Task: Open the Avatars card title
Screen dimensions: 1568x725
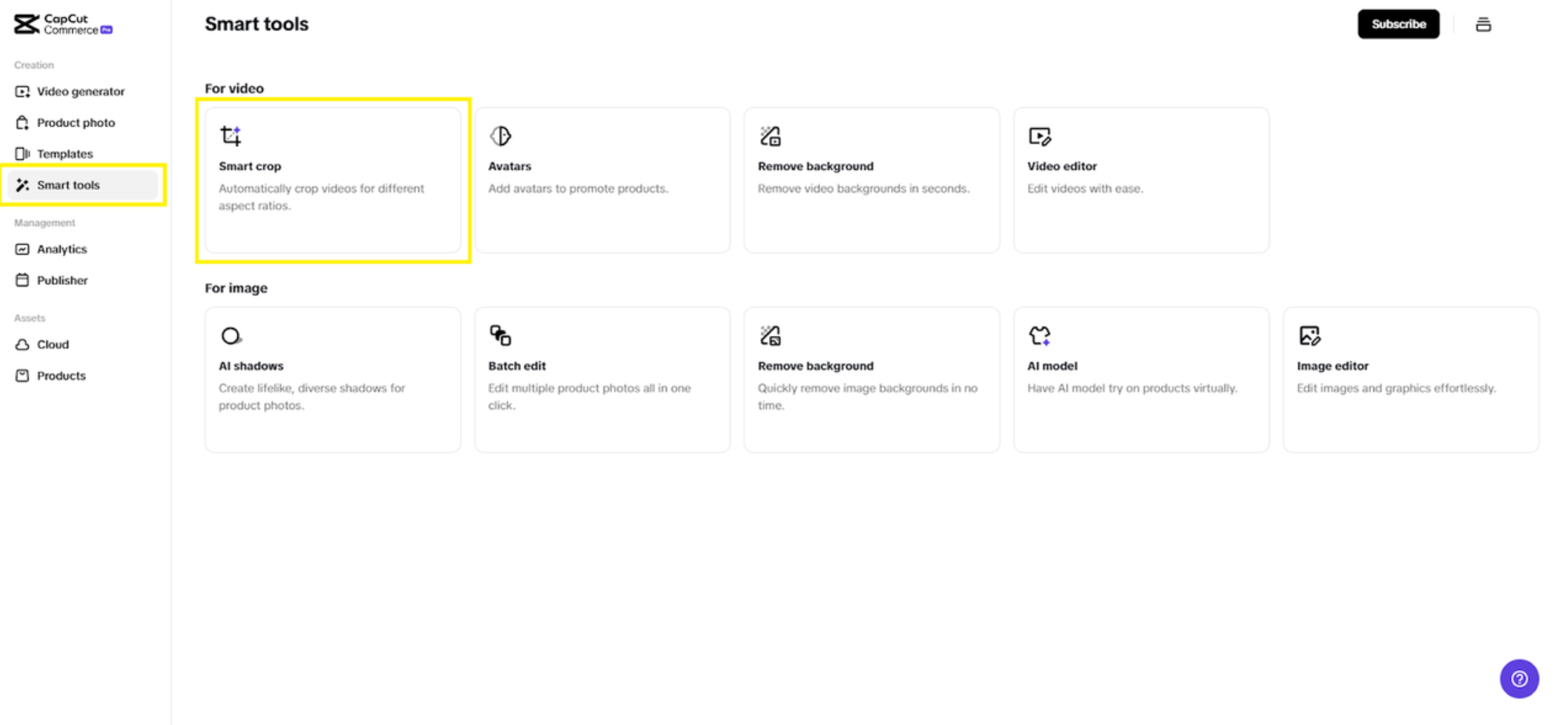Action: tap(510, 166)
